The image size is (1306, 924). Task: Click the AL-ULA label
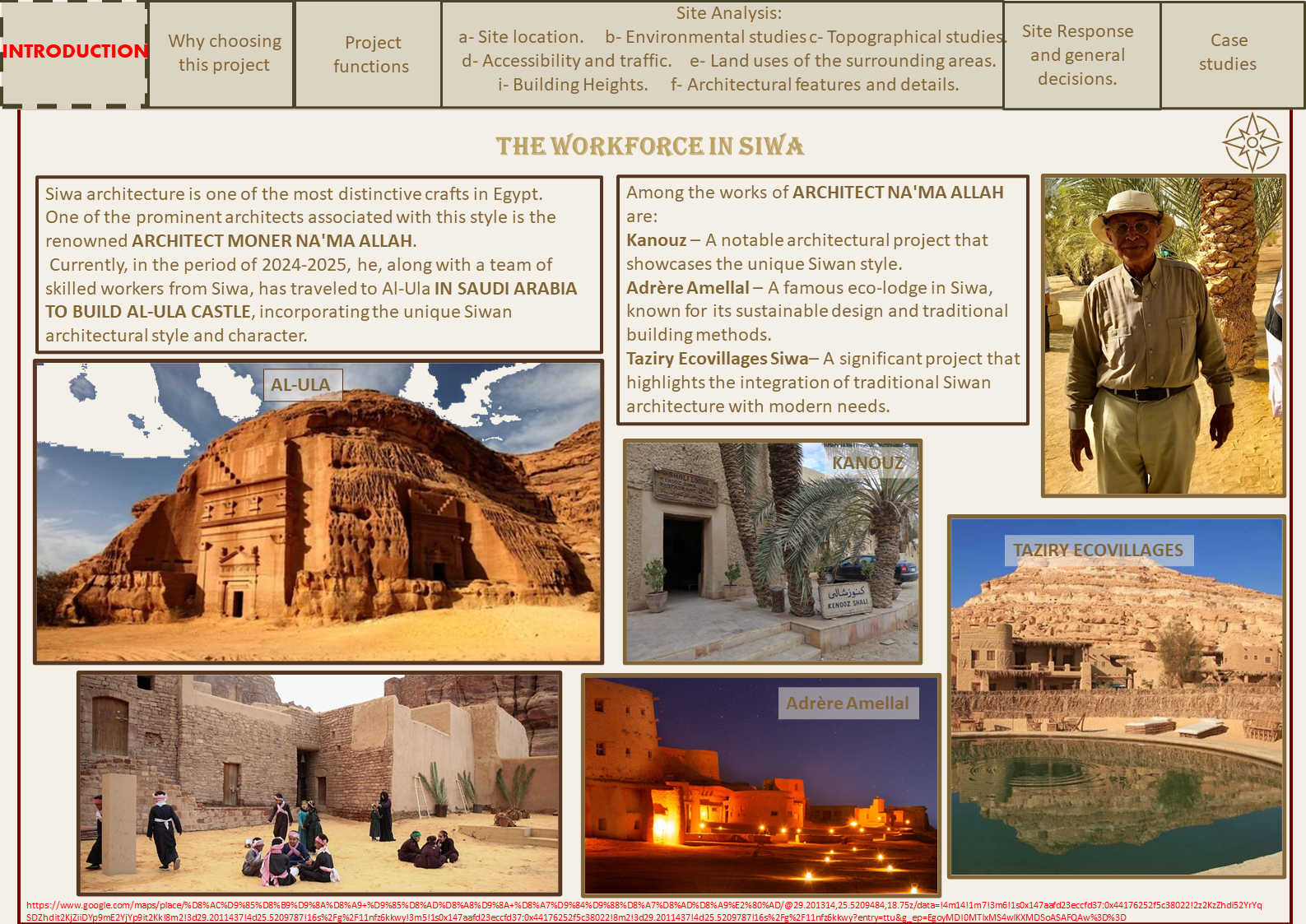(303, 384)
